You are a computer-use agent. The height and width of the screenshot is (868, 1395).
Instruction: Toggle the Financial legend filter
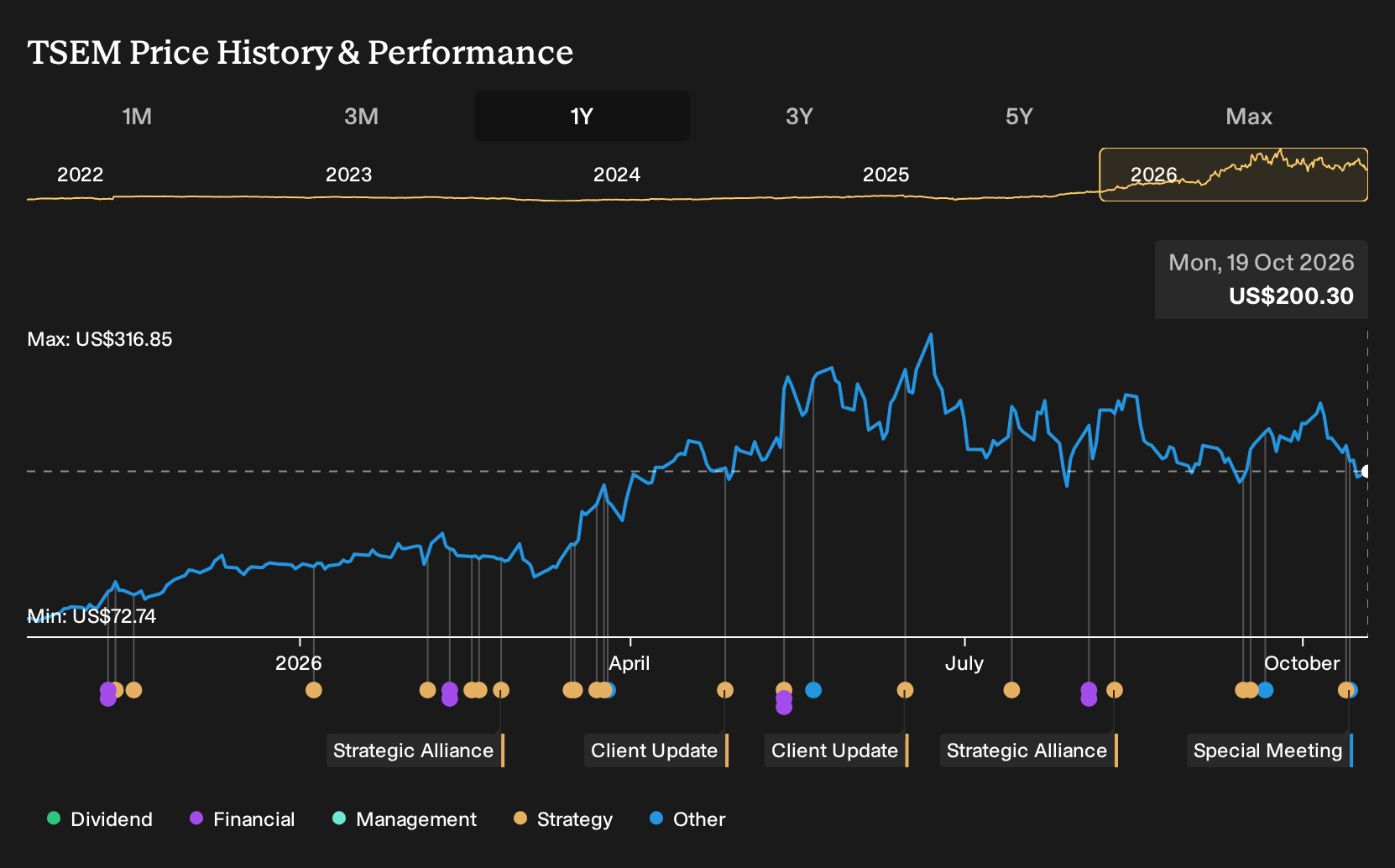pyautogui.click(x=243, y=818)
